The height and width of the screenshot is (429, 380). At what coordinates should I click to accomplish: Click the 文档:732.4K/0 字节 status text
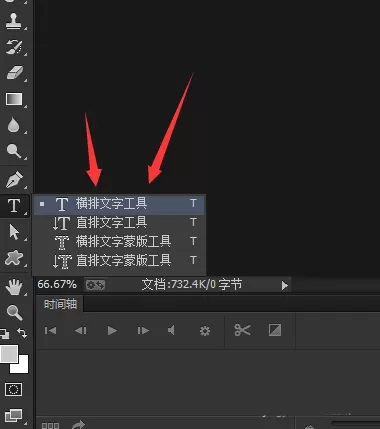(x=192, y=285)
